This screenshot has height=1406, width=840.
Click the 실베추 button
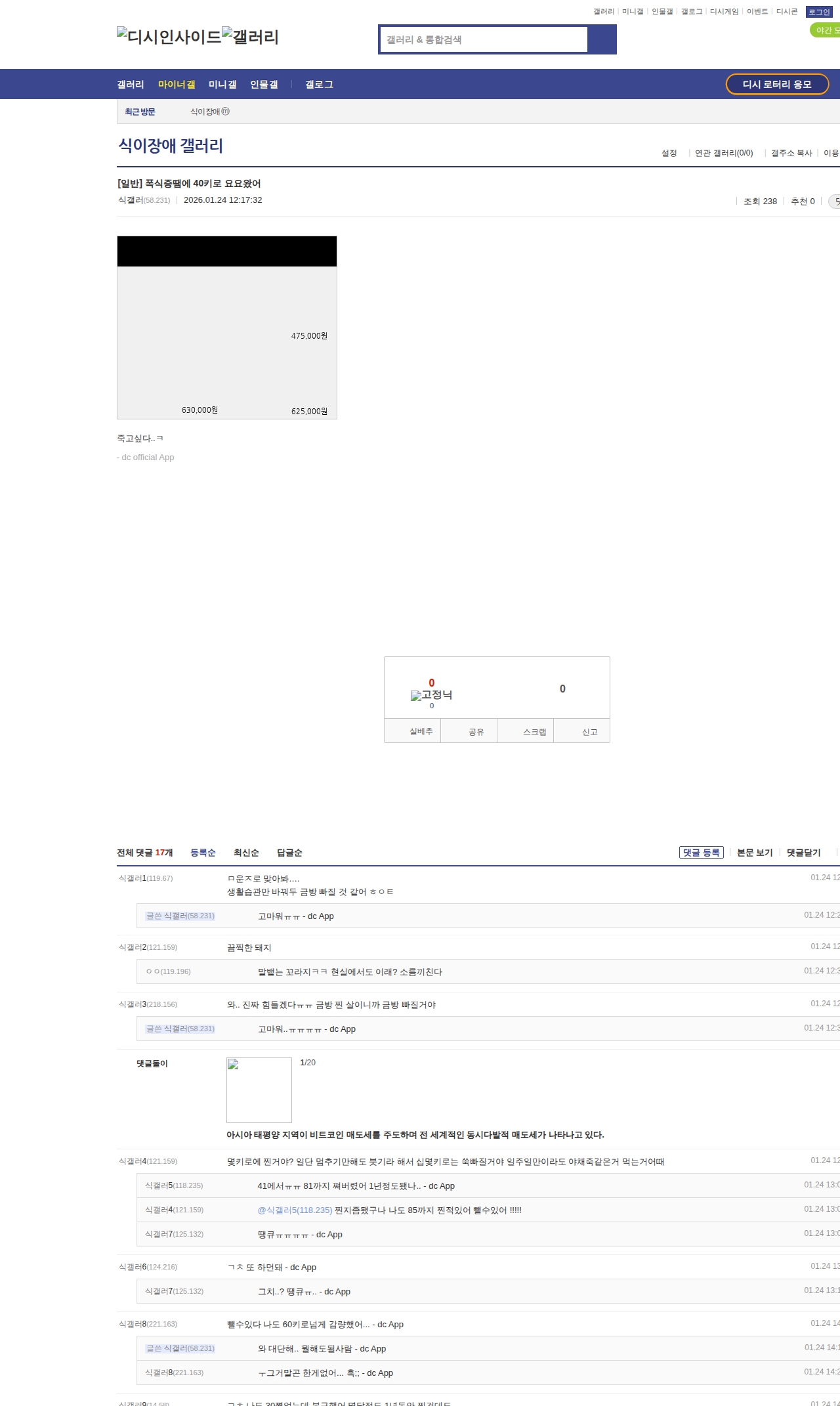coord(413,731)
